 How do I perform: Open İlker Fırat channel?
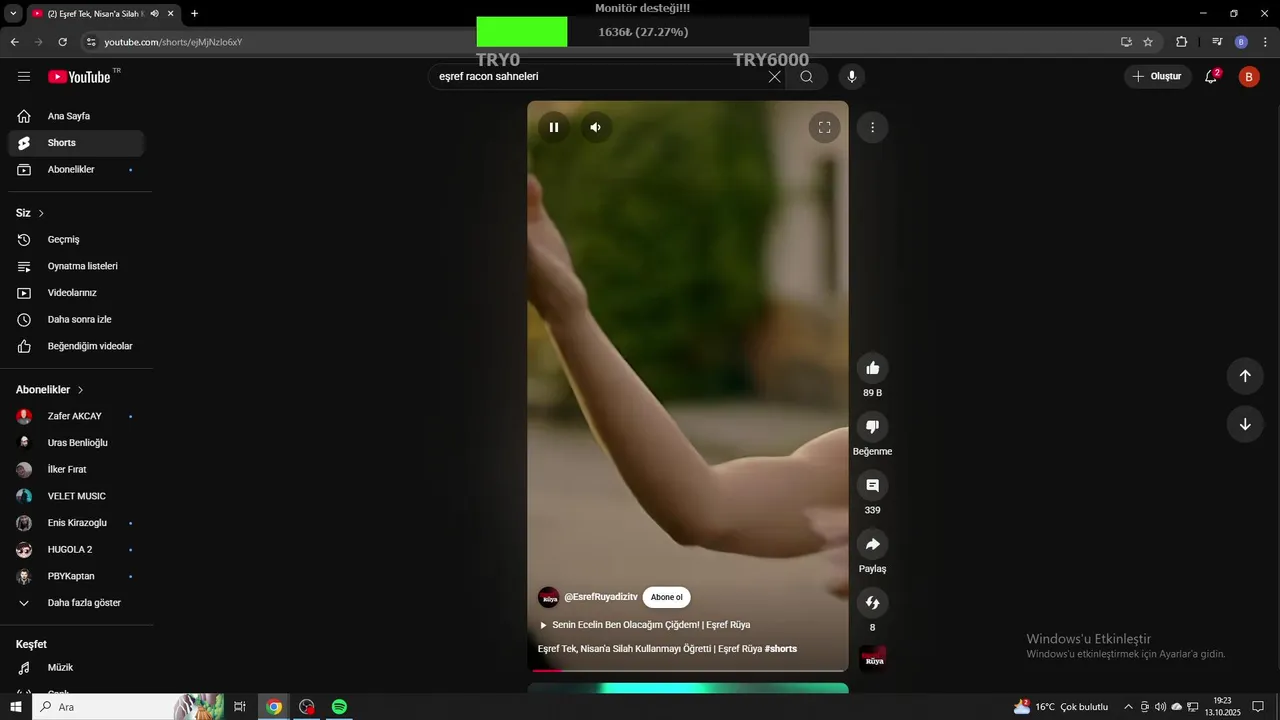pyautogui.click(x=76, y=470)
